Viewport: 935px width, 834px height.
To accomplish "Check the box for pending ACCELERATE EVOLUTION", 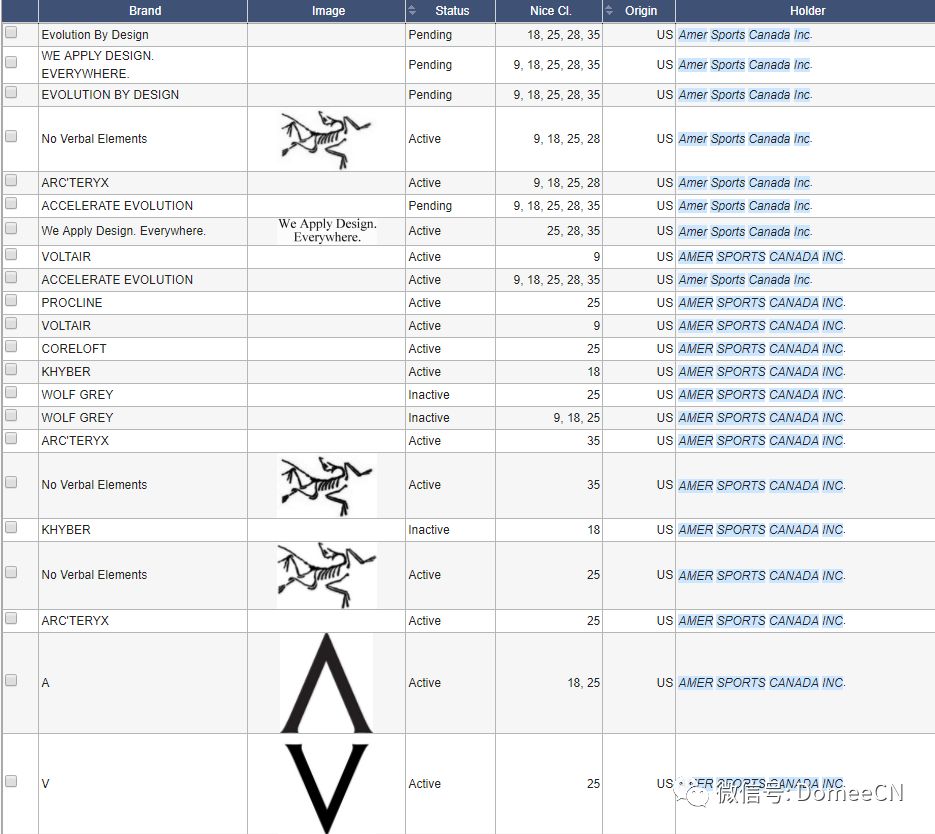I will 11,203.
